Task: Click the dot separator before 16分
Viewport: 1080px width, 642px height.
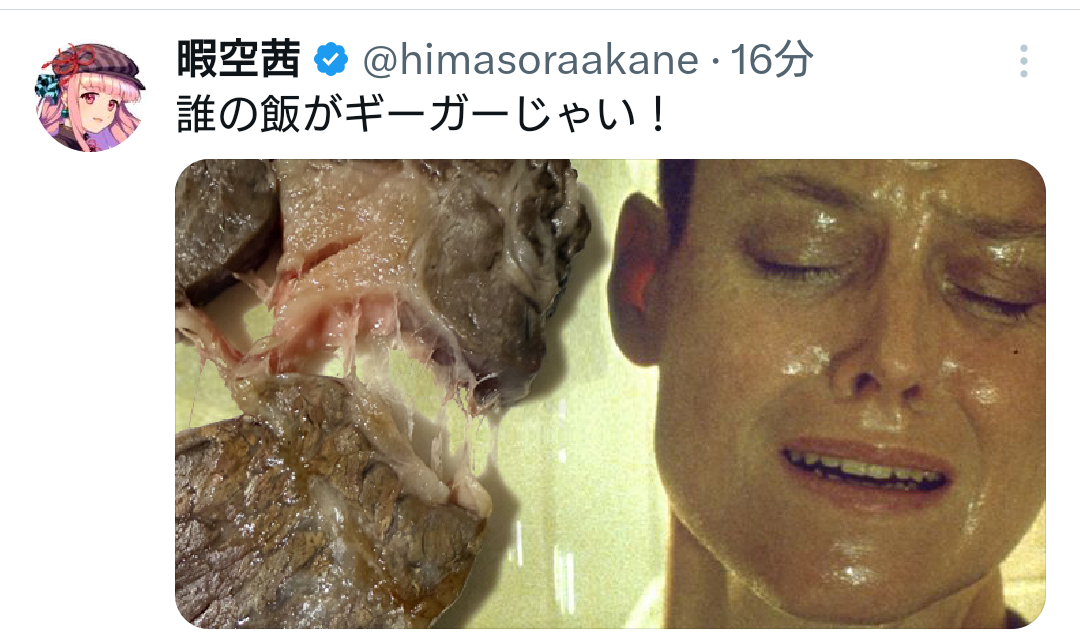Action: (x=716, y=62)
